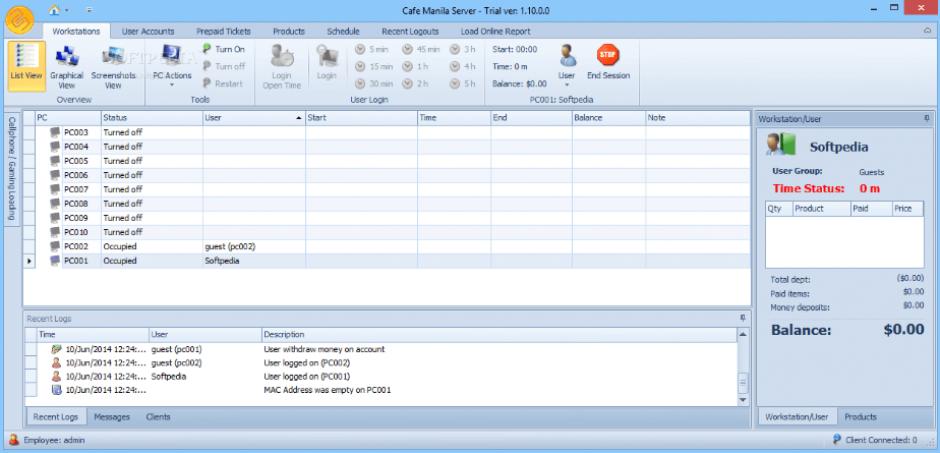The height and width of the screenshot is (453, 940).
Task: Select the PC002 monitor icon
Action: tap(55, 246)
